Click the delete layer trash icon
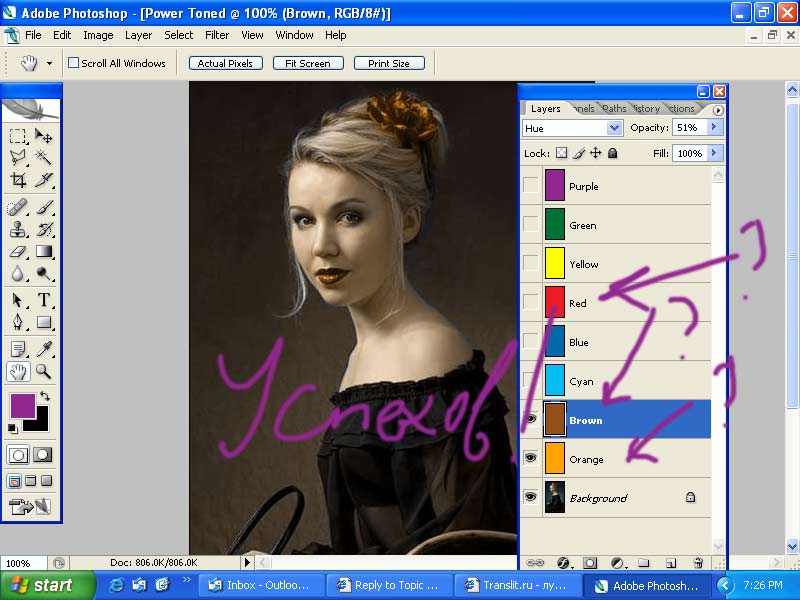This screenshot has height=600, width=800. (x=698, y=563)
